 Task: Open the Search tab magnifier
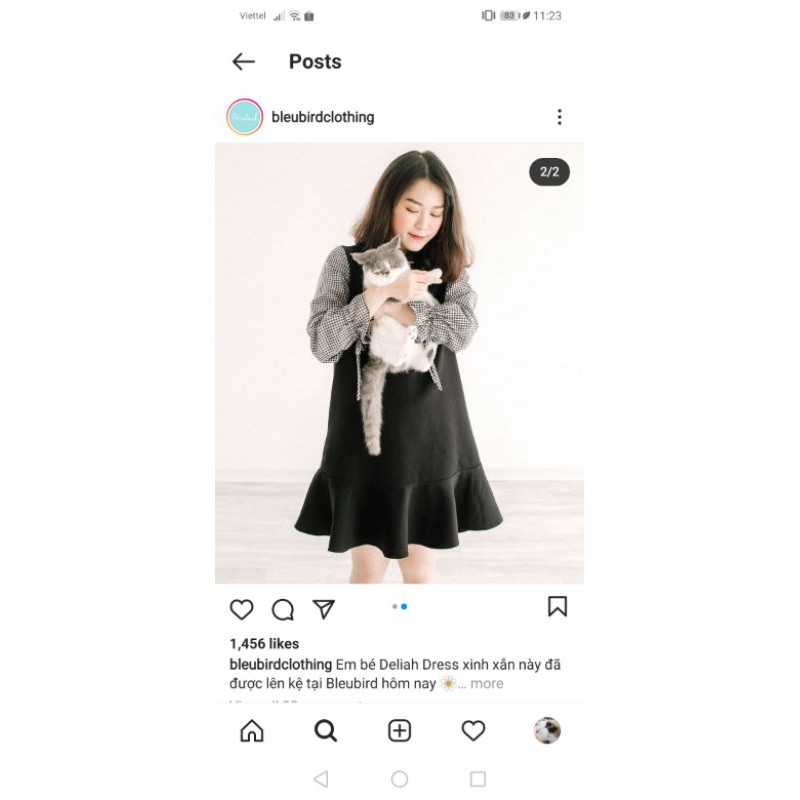click(326, 731)
